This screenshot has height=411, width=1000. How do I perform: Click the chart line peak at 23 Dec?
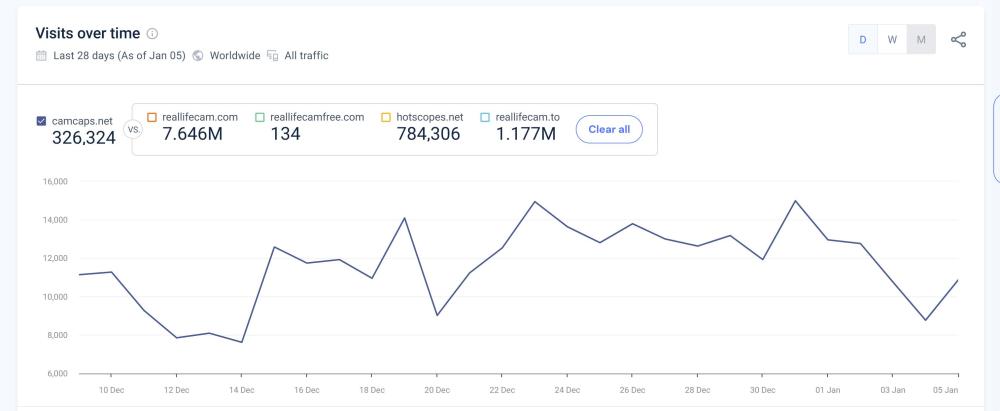(x=535, y=202)
